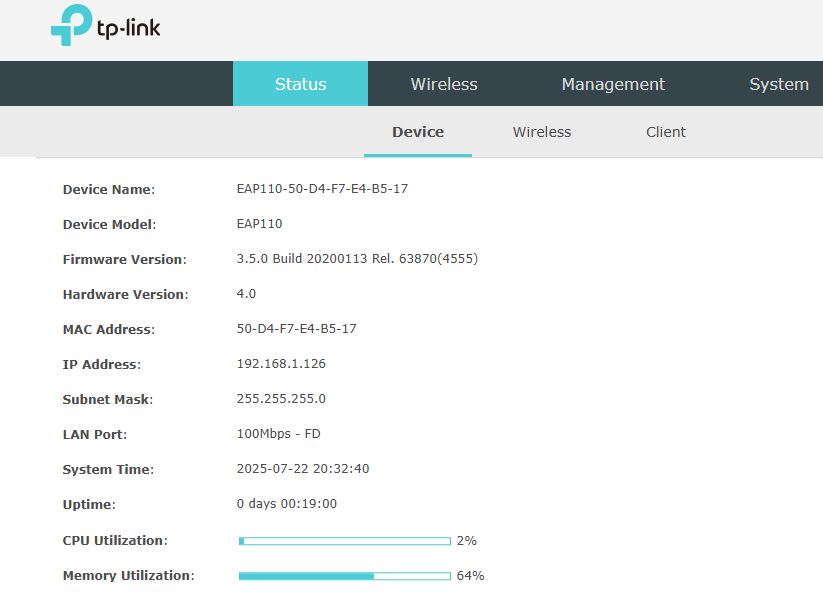Click the Uptime label
Screen dimensions: 823x592
pyautogui.click(x=89, y=505)
